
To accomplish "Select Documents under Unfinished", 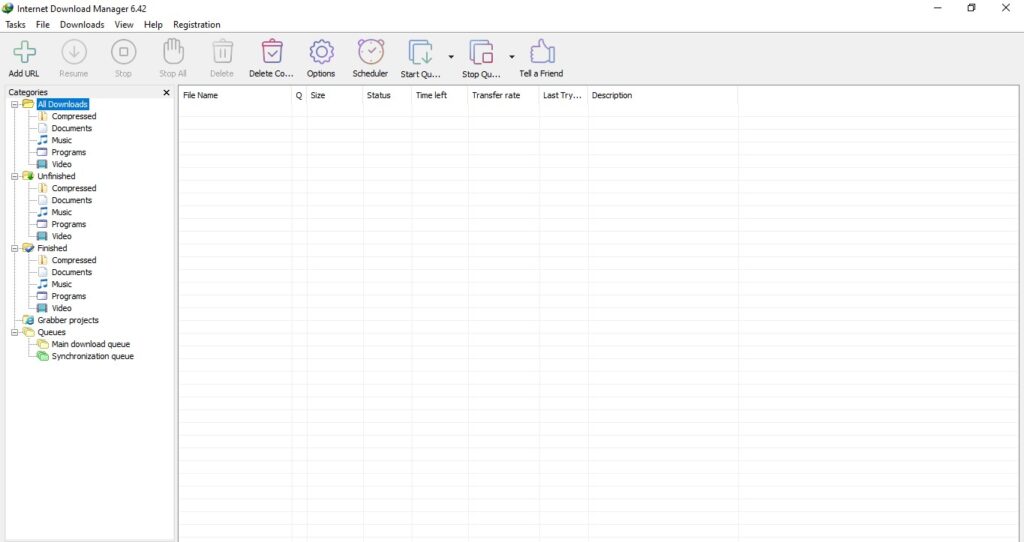I will pyautogui.click(x=72, y=200).
